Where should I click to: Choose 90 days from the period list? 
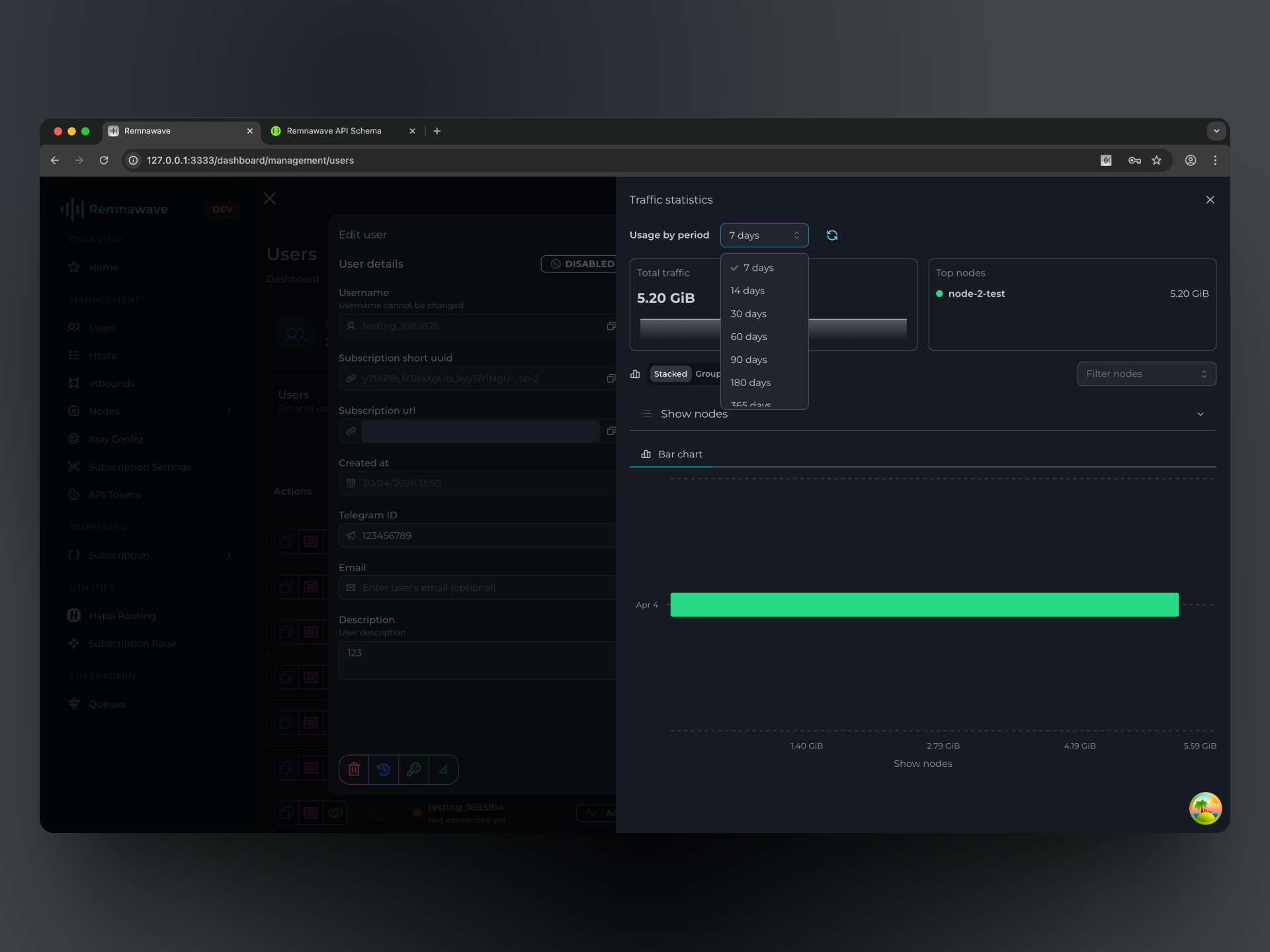click(x=764, y=360)
